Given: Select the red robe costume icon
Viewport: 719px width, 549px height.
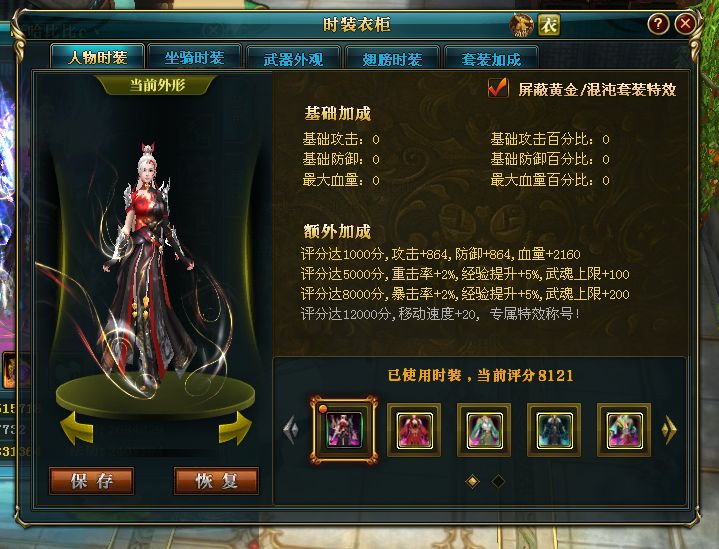Looking at the screenshot, I should point(414,430).
